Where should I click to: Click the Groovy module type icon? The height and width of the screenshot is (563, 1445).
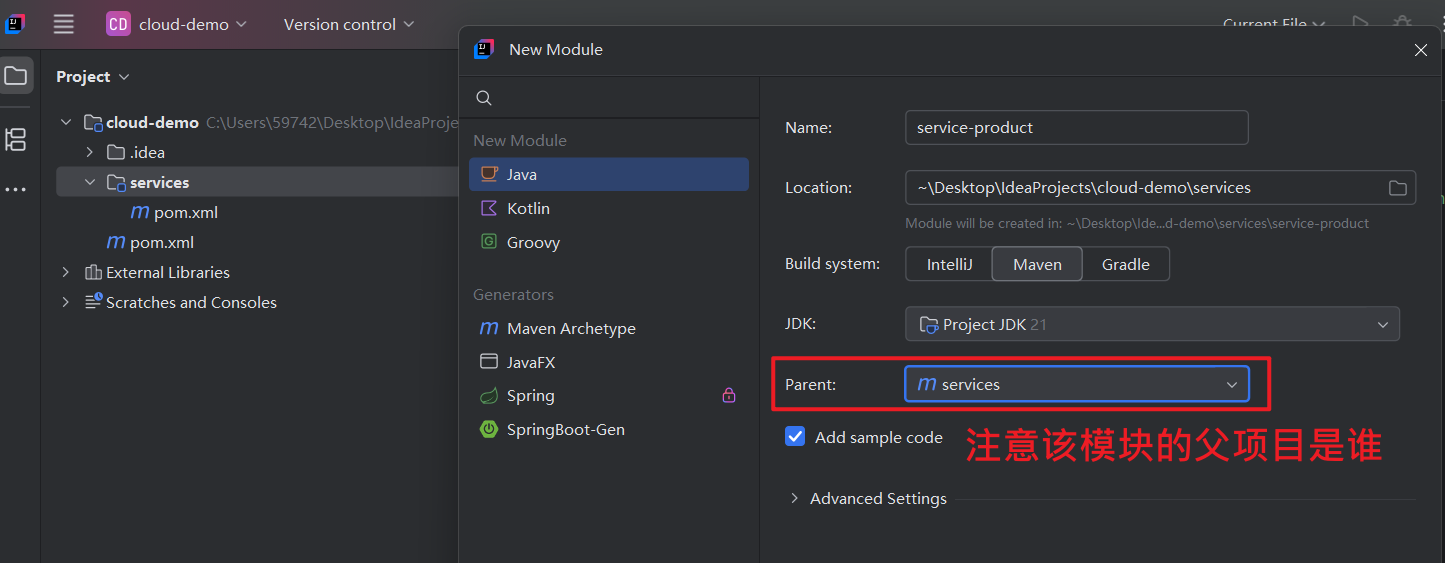489,242
